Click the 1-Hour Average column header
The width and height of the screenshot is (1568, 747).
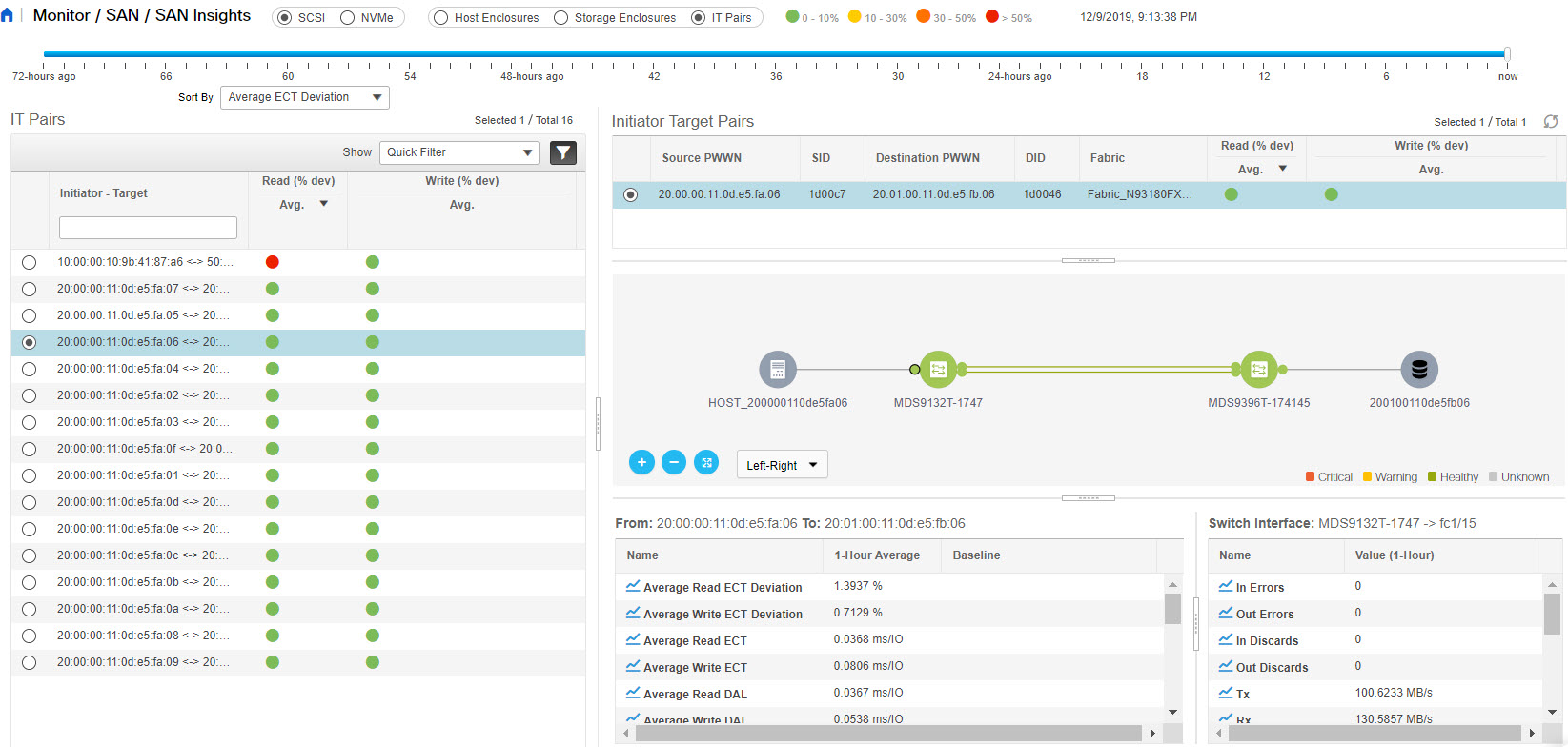click(877, 555)
